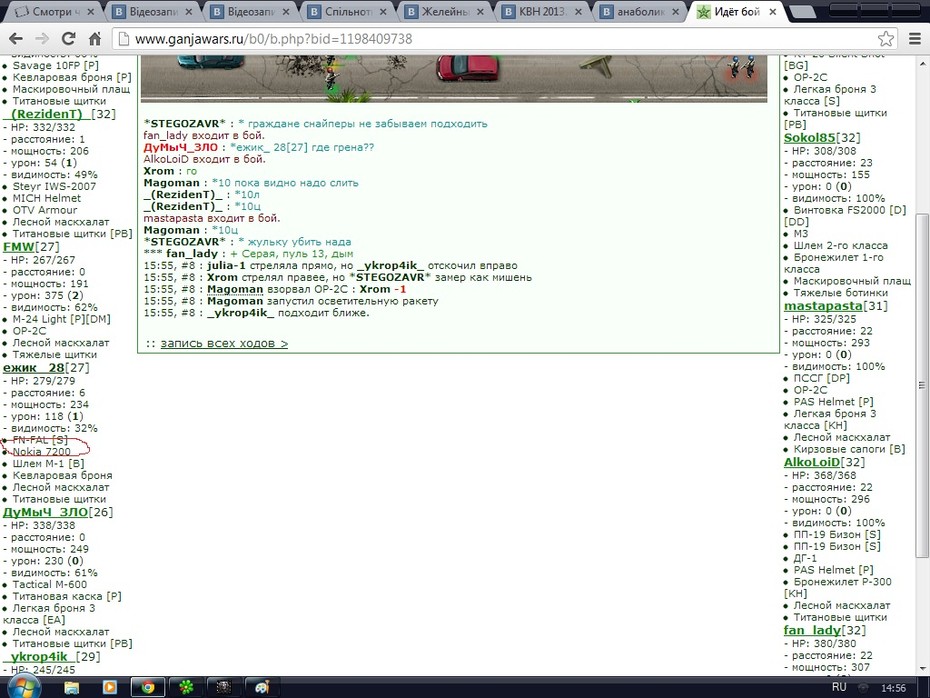Screen dimensions: 930x698
Task: Open new tab button
Action: (803, 11)
